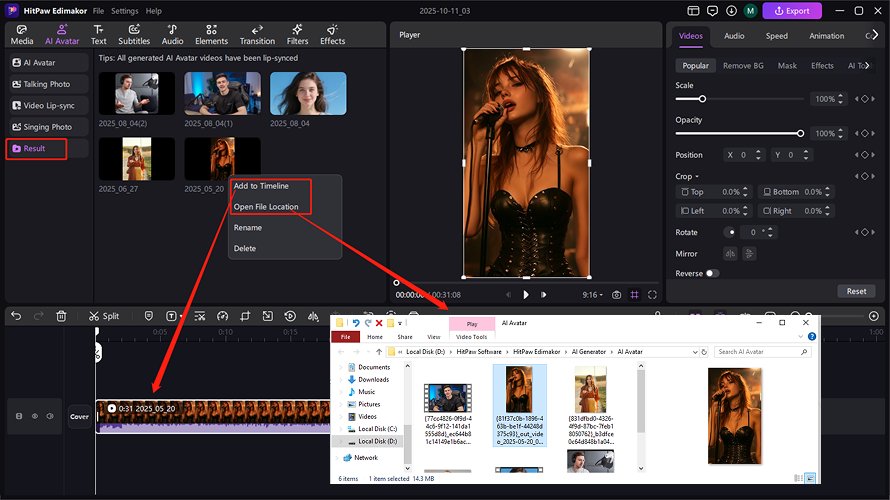Switch to the Speed tab

776,36
